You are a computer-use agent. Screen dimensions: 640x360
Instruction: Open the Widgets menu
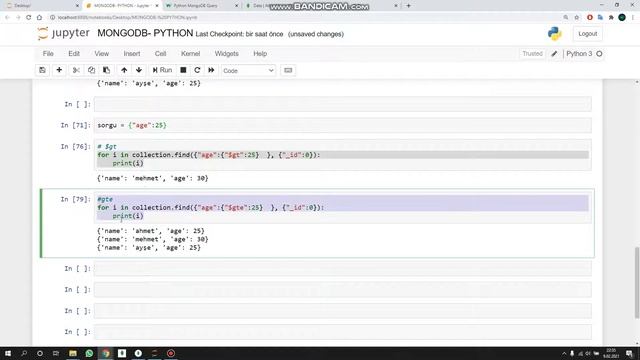[227, 53]
